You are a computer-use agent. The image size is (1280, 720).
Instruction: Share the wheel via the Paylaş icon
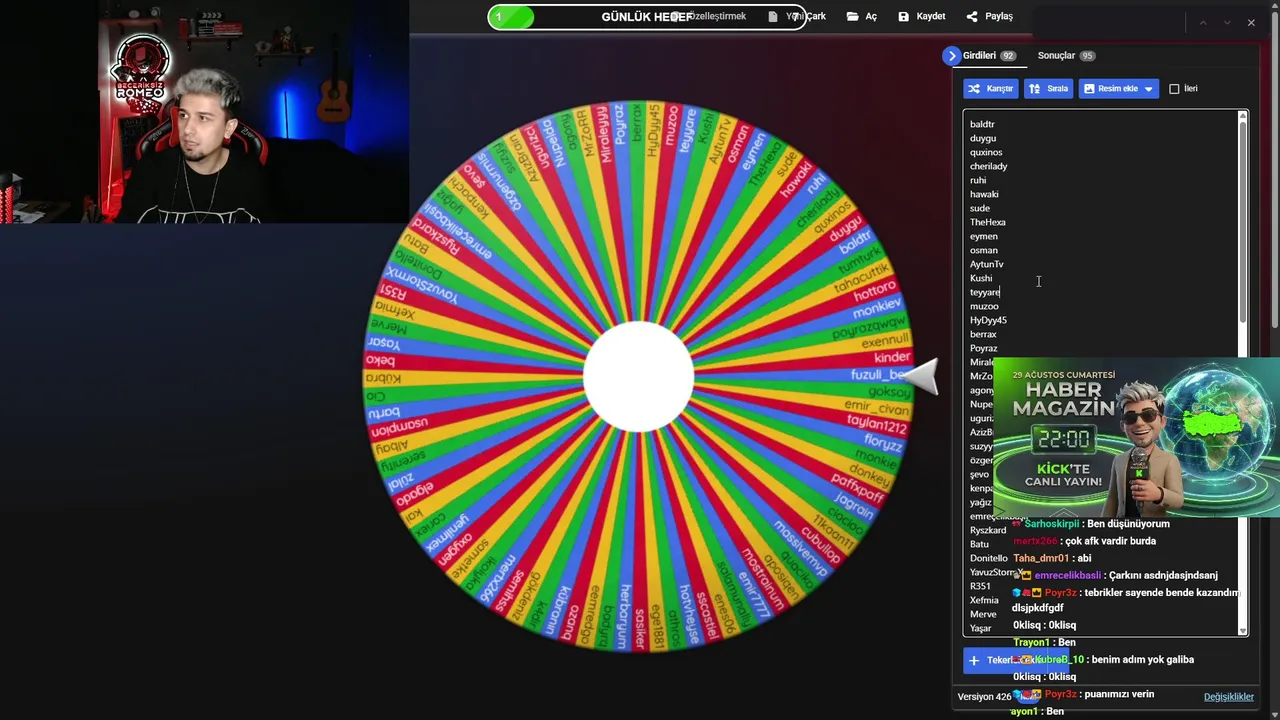click(x=972, y=16)
